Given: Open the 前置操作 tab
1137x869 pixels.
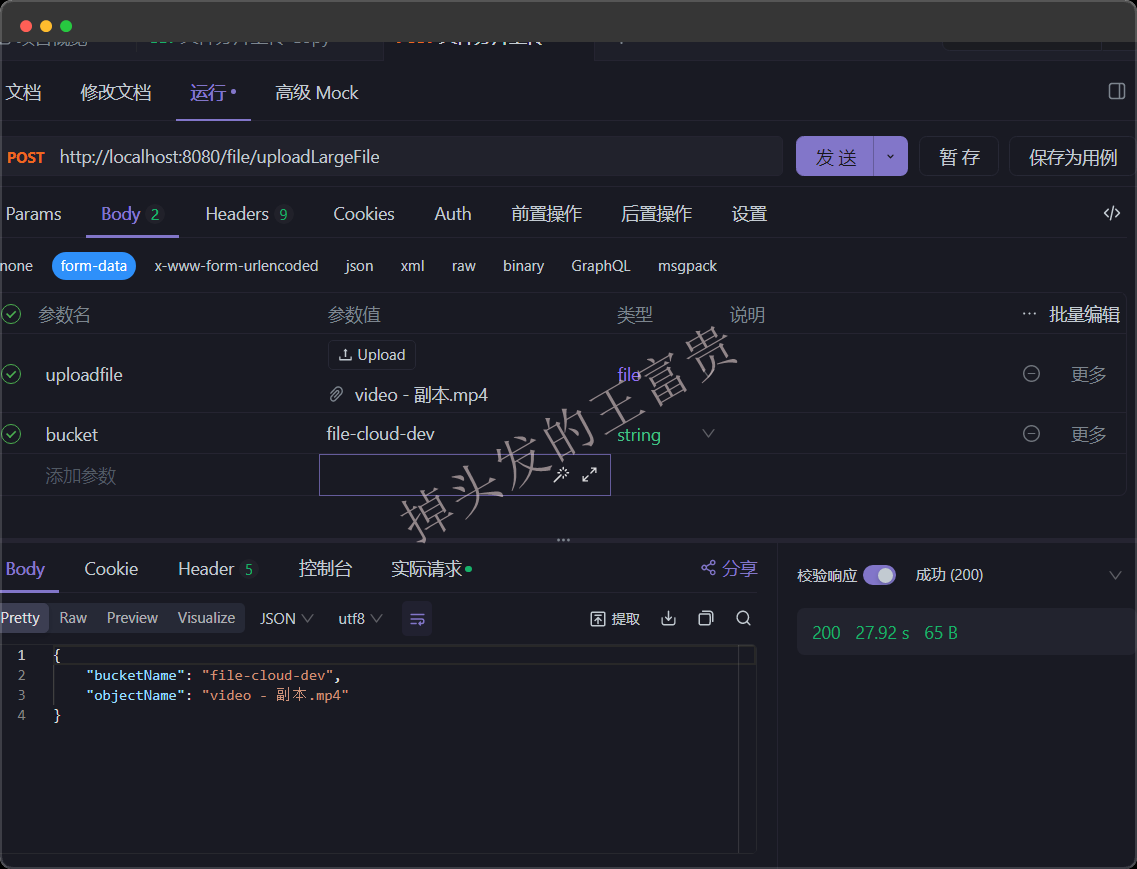Looking at the screenshot, I should pyautogui.click(x=546, y=214).
